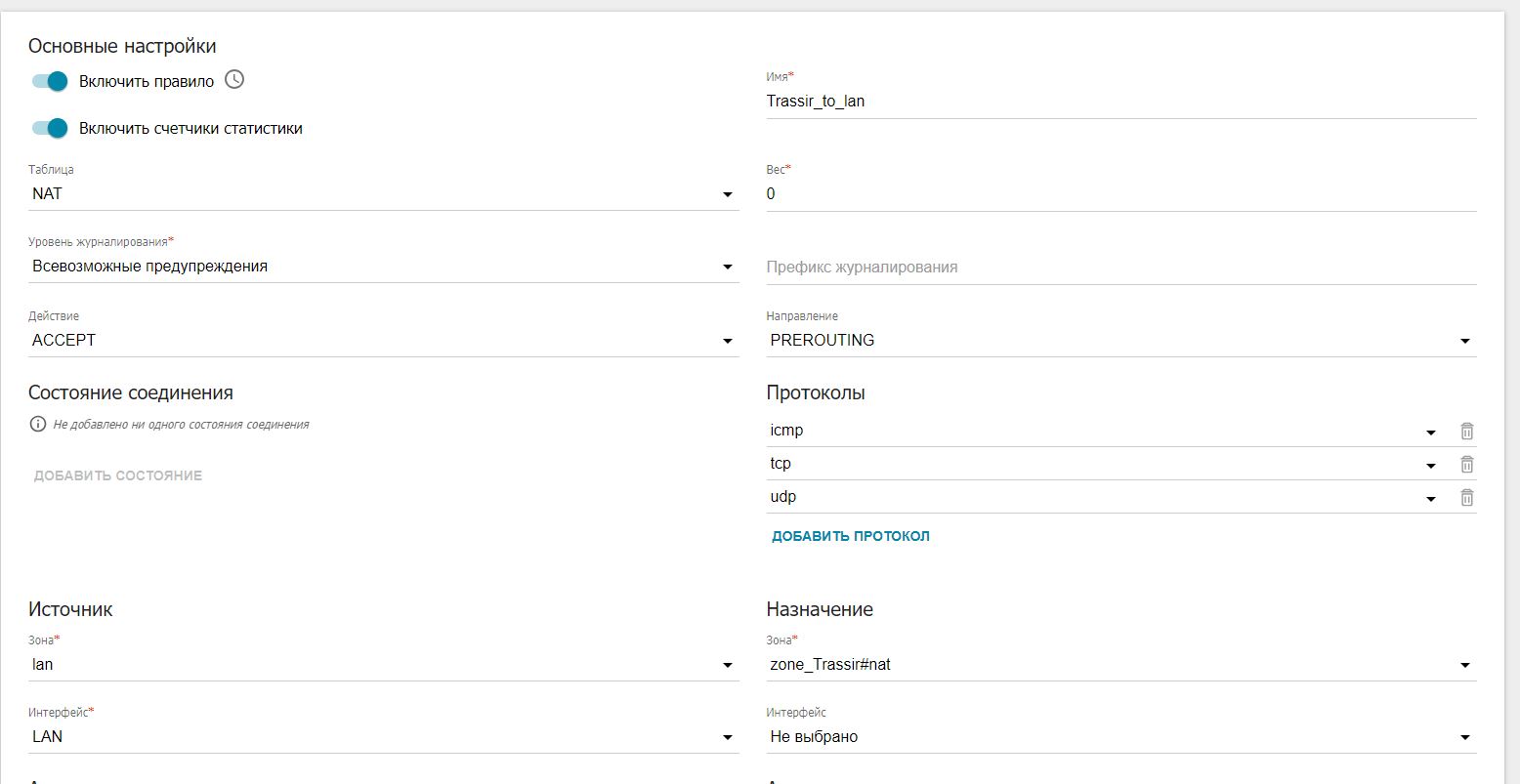Open the source zone "lan" dropdown
The width and height of the screenshot is (1520, 784).
[x=383, y=665]
